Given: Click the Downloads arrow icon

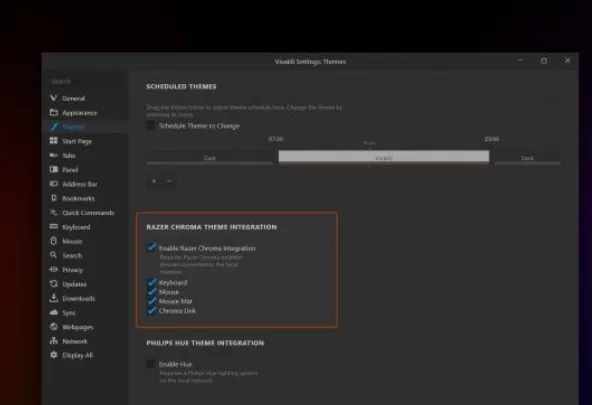Looking at the screenshot, I should click(x=54, y=298).
